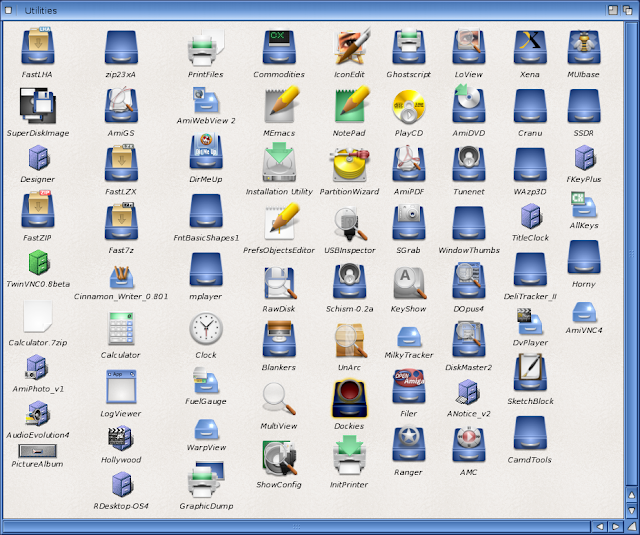Viewport: 640px width, 535px height.
Task: Open the LoView drawer icon
Action: [x=469, y=47]
